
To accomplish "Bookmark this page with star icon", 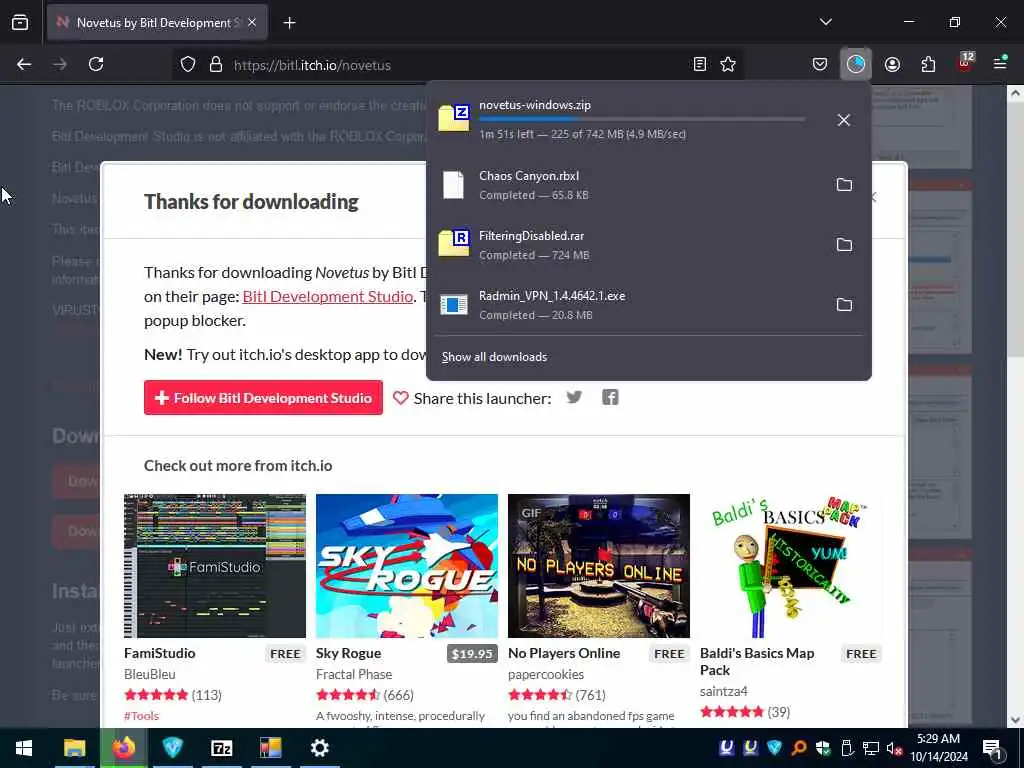I will (728, 64).
